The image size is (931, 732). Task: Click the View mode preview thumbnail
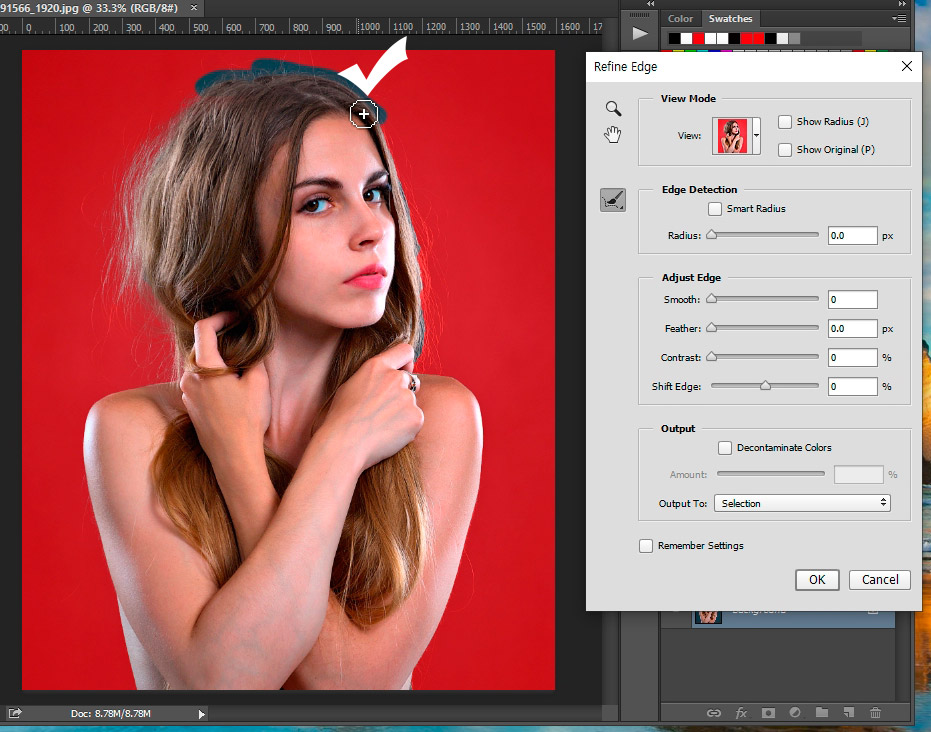coord(733,136)
